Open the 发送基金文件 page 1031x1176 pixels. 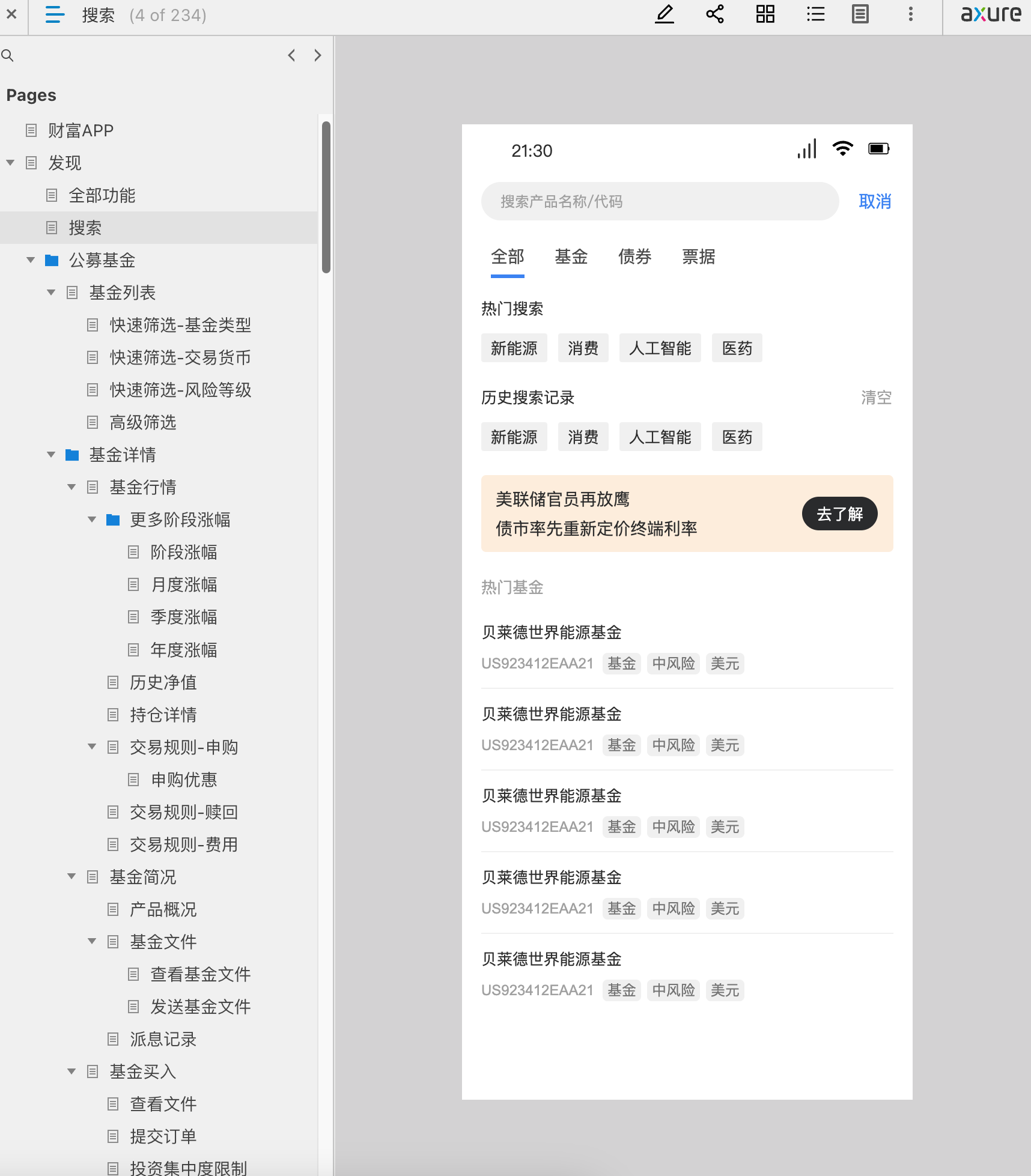tap(201, 1006)
